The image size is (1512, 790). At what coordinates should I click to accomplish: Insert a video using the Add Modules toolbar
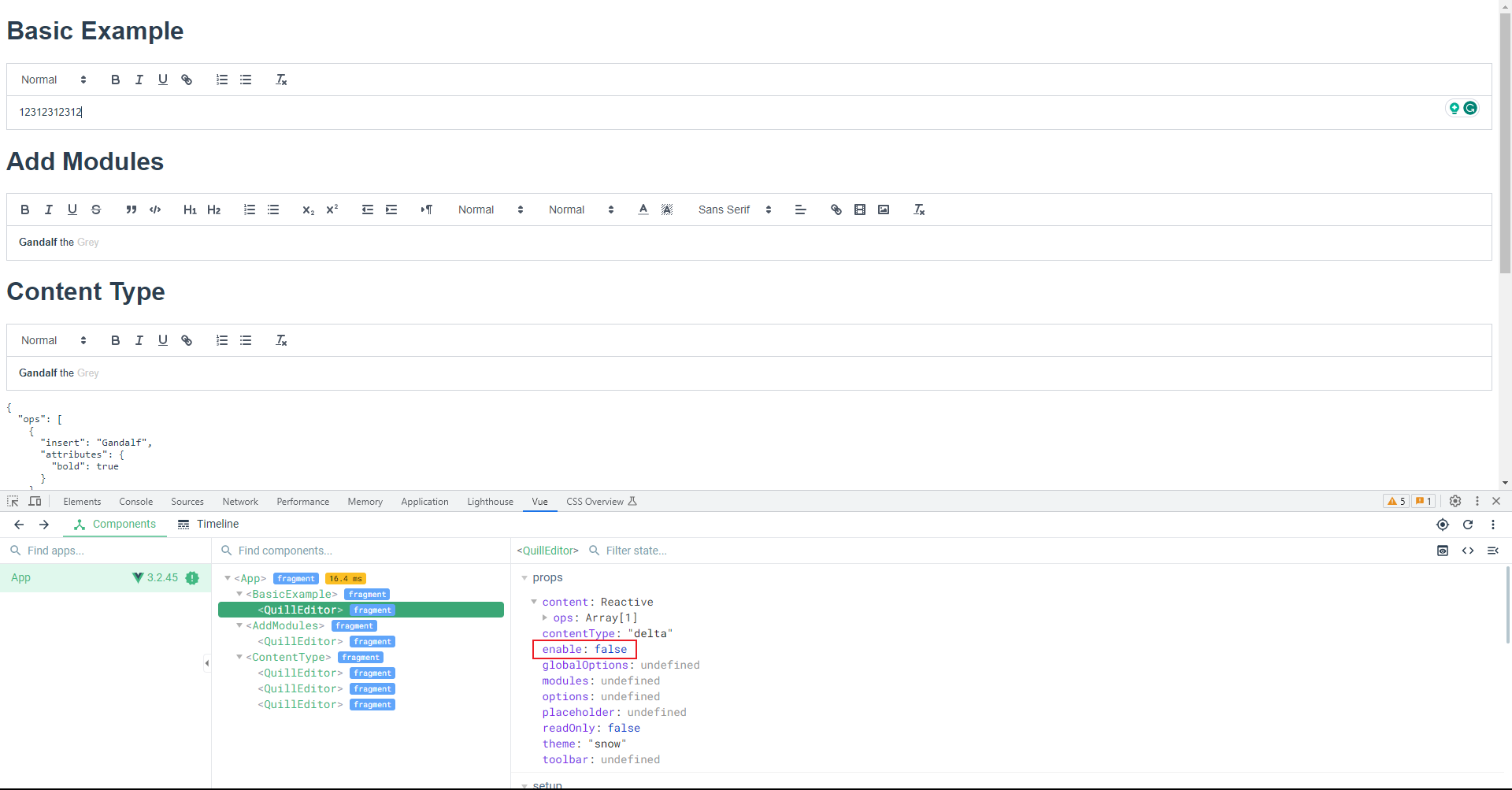point(860,210)
